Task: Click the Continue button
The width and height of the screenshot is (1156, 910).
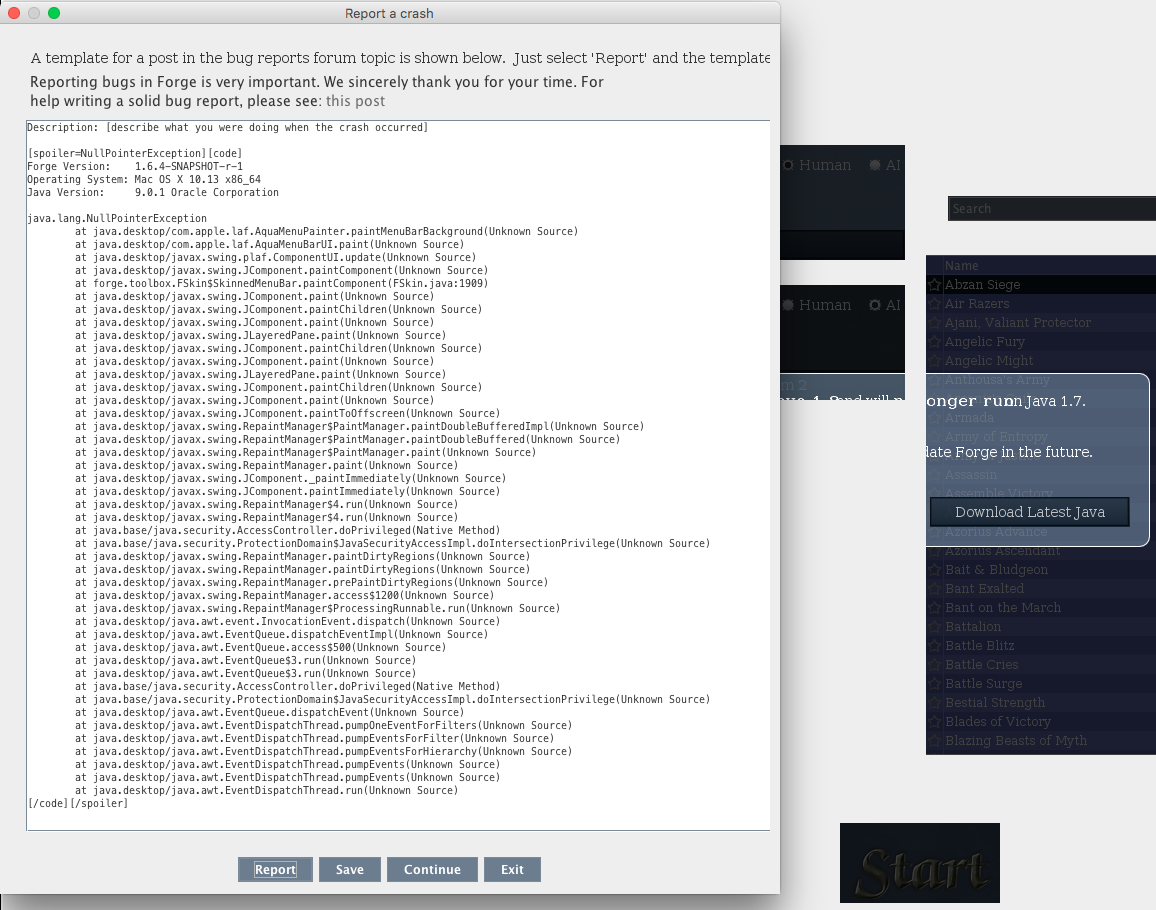Action: 432,870
